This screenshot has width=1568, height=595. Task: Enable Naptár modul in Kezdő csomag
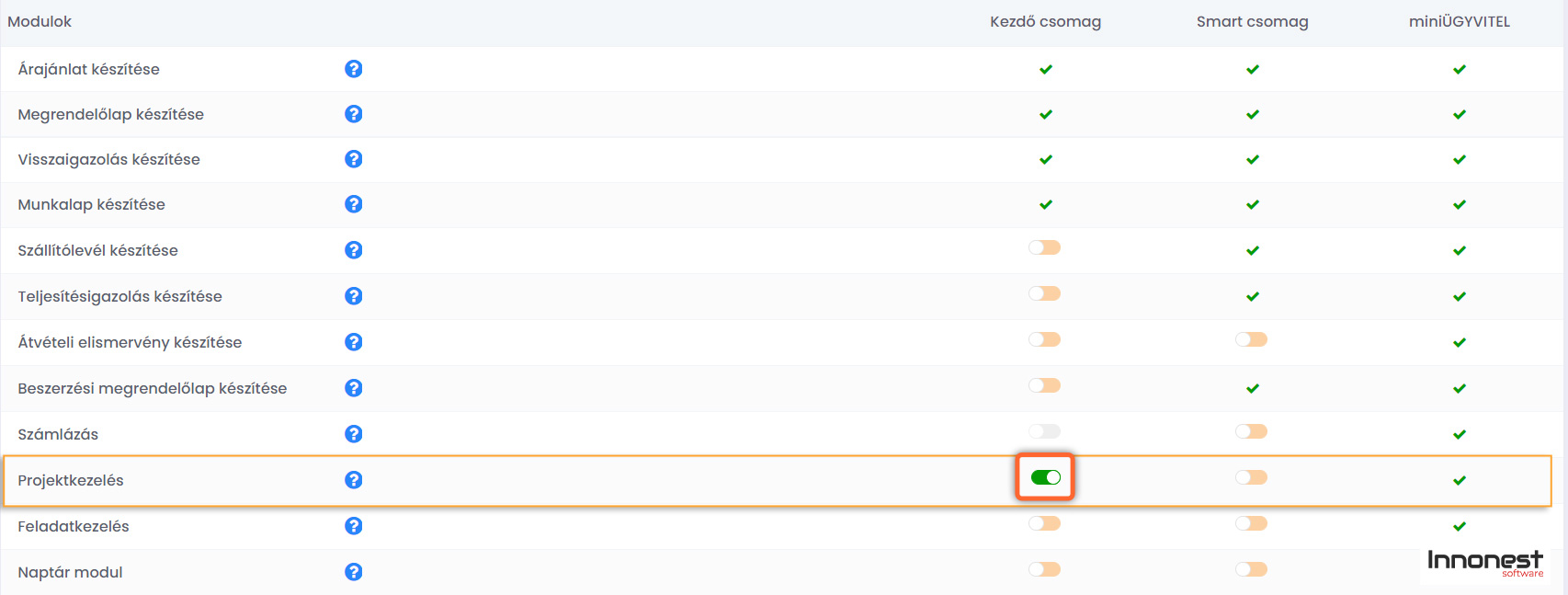[x=1045, y=569]
